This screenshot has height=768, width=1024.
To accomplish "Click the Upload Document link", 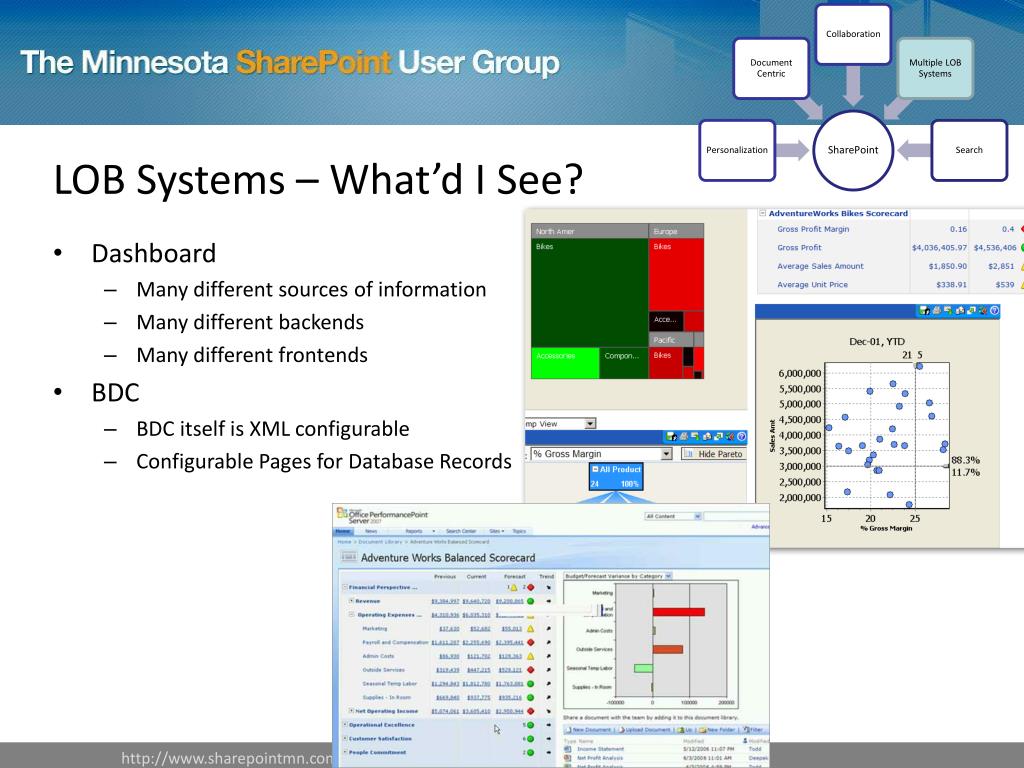I will [x=645, y=729].
